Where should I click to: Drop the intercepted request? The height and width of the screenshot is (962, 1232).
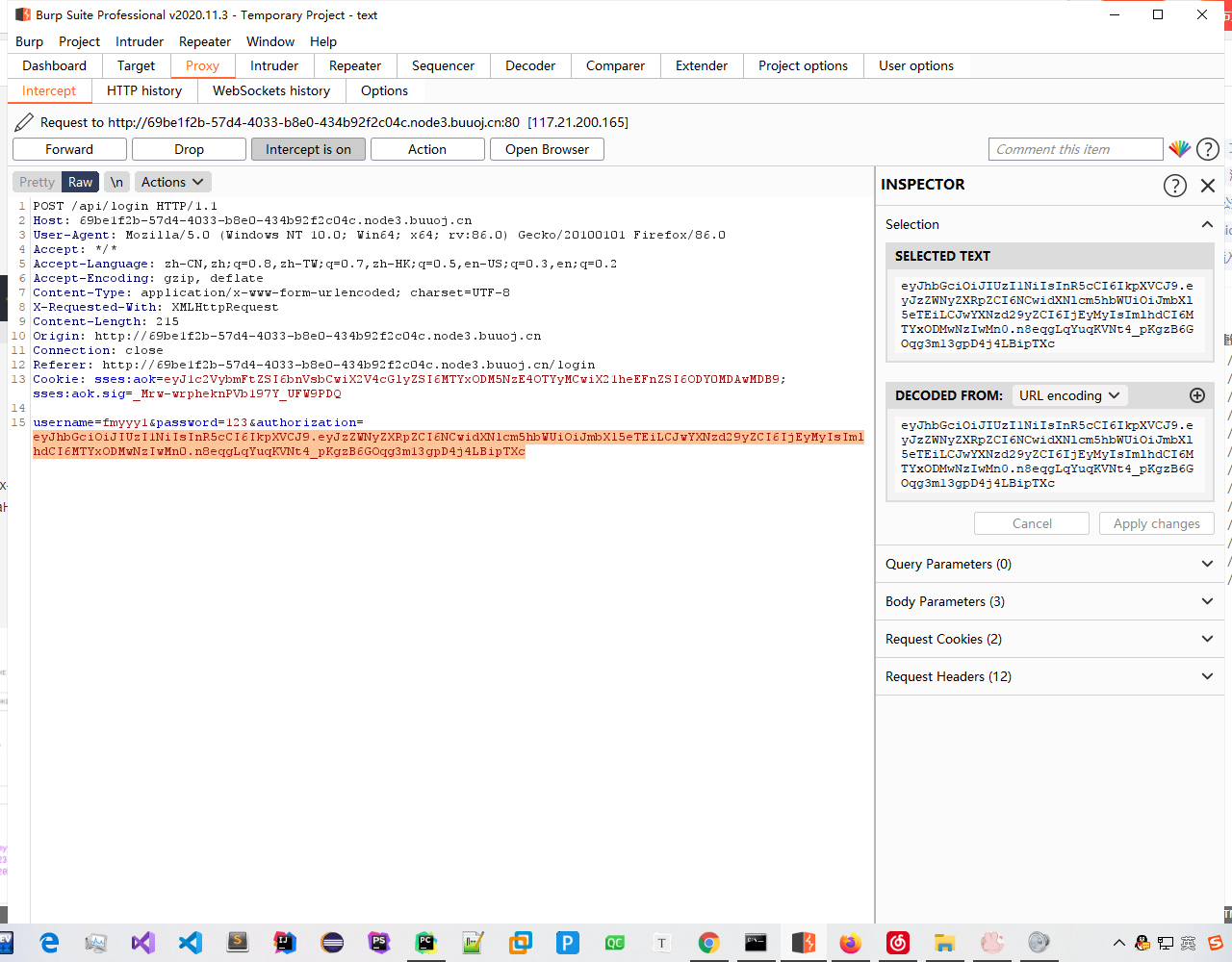(189, 149)
